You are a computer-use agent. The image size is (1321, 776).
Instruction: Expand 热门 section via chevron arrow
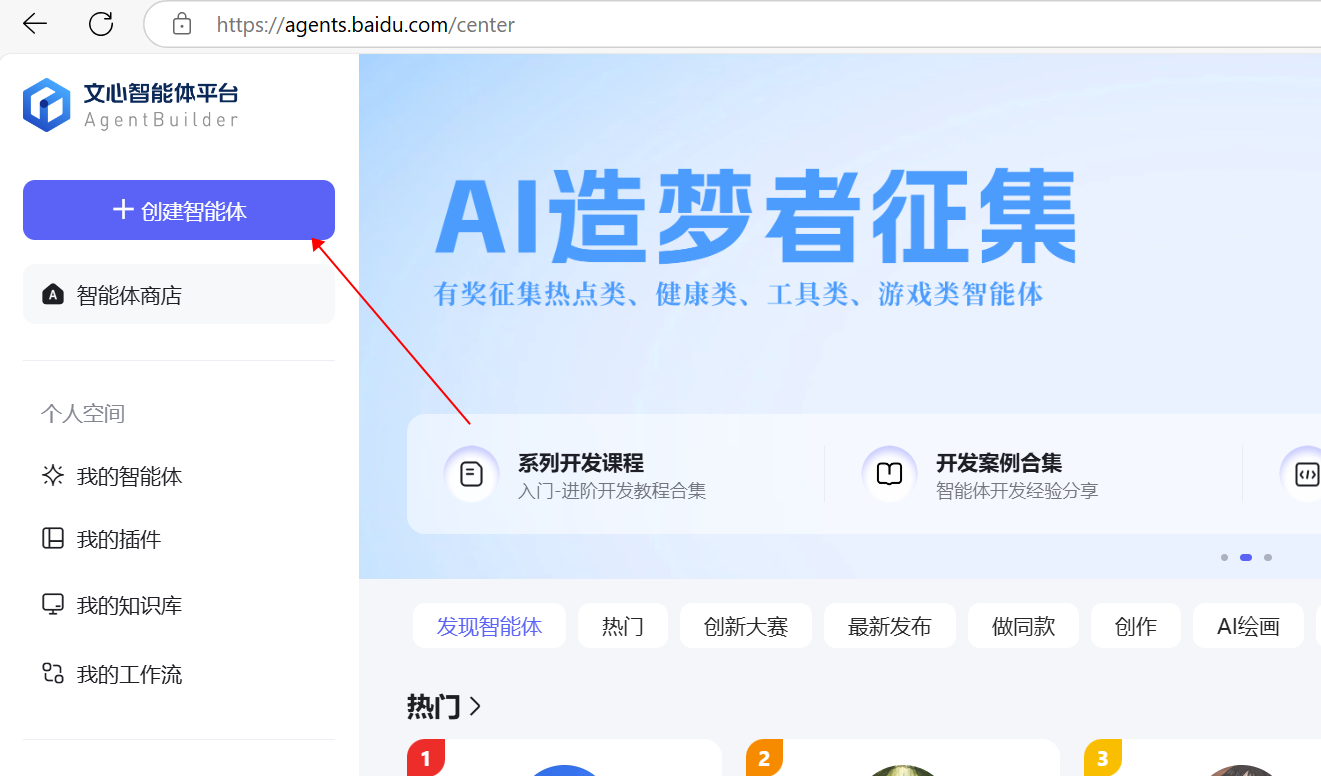475,706
